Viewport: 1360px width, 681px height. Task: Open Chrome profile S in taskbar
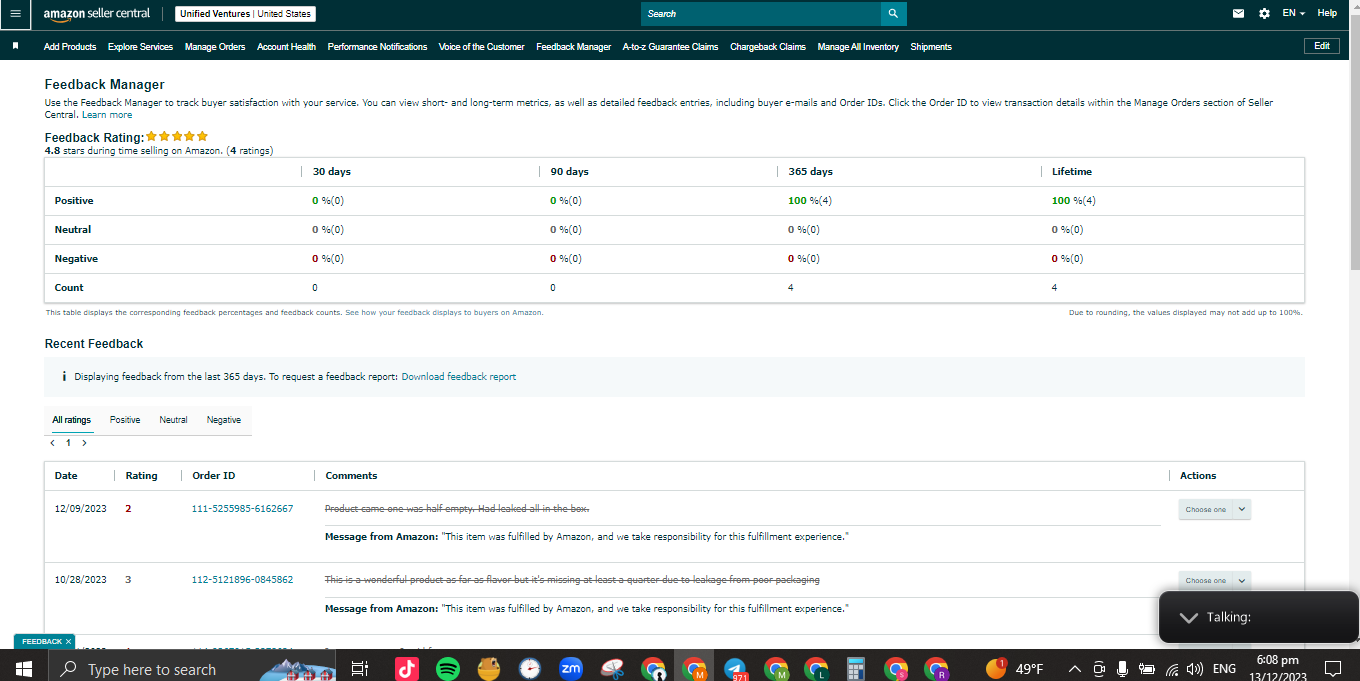coord(896,669)
